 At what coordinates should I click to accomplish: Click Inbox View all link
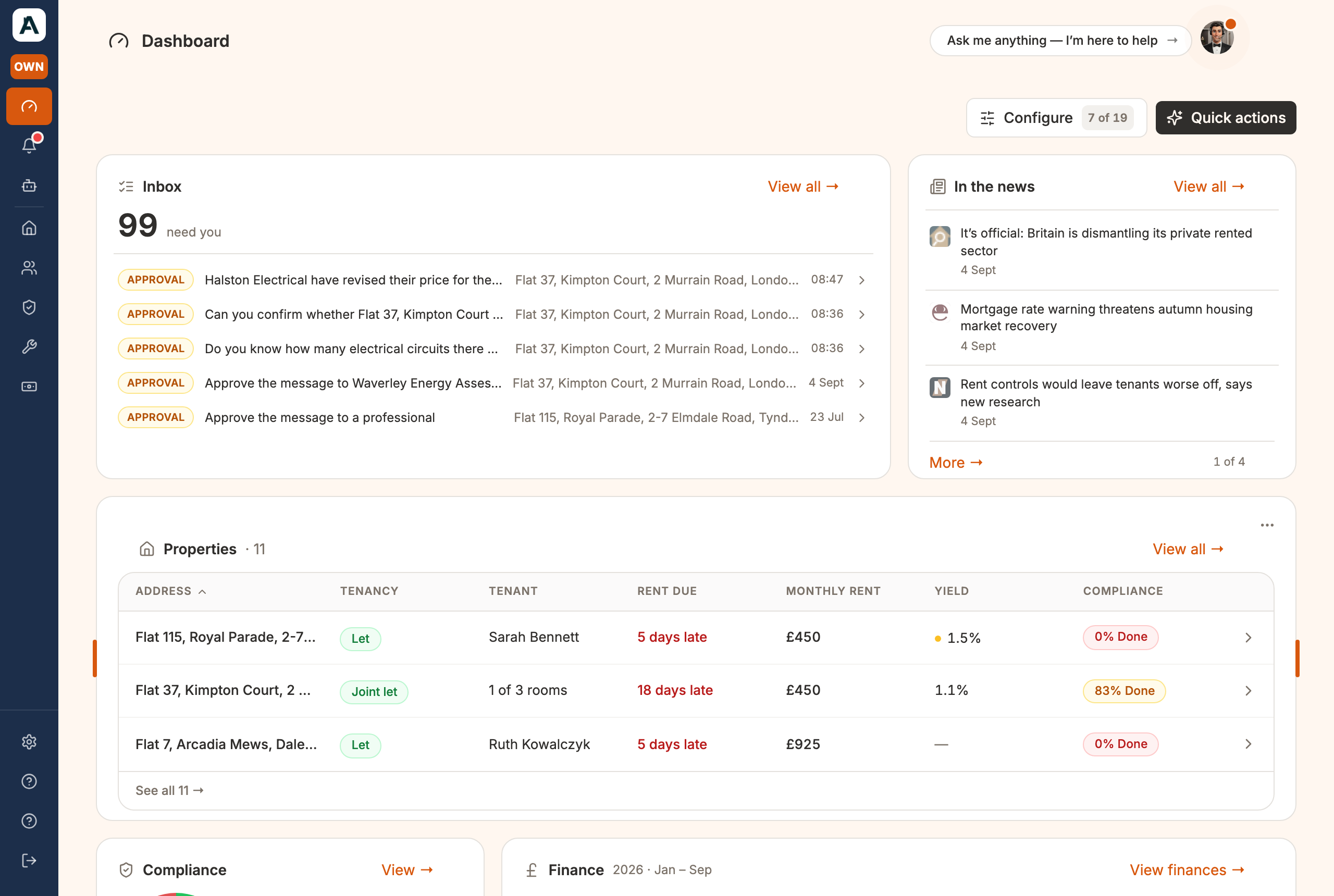[803, 186]
